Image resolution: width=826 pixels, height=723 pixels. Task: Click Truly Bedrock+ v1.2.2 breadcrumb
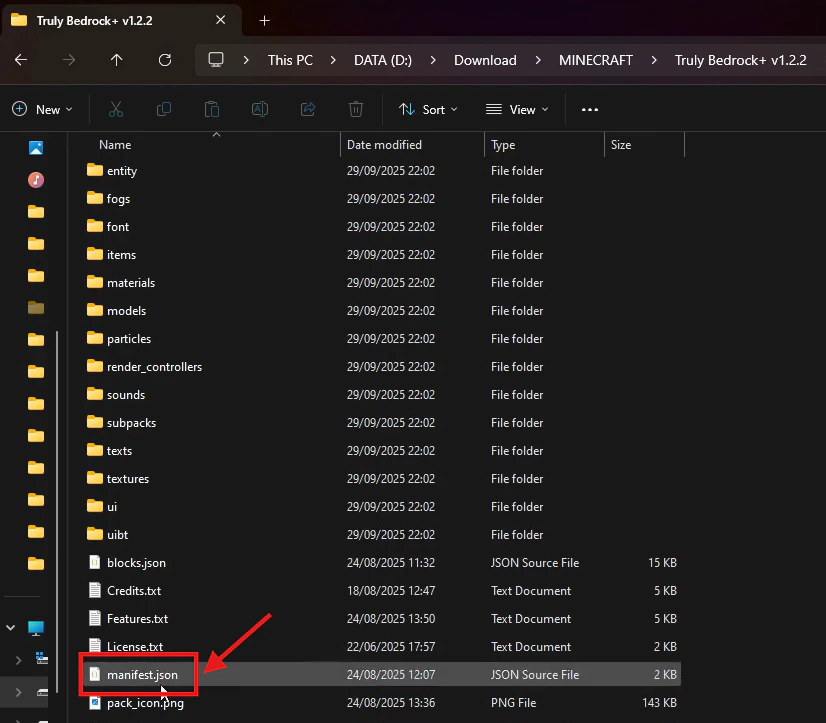[x=740, y=60]
